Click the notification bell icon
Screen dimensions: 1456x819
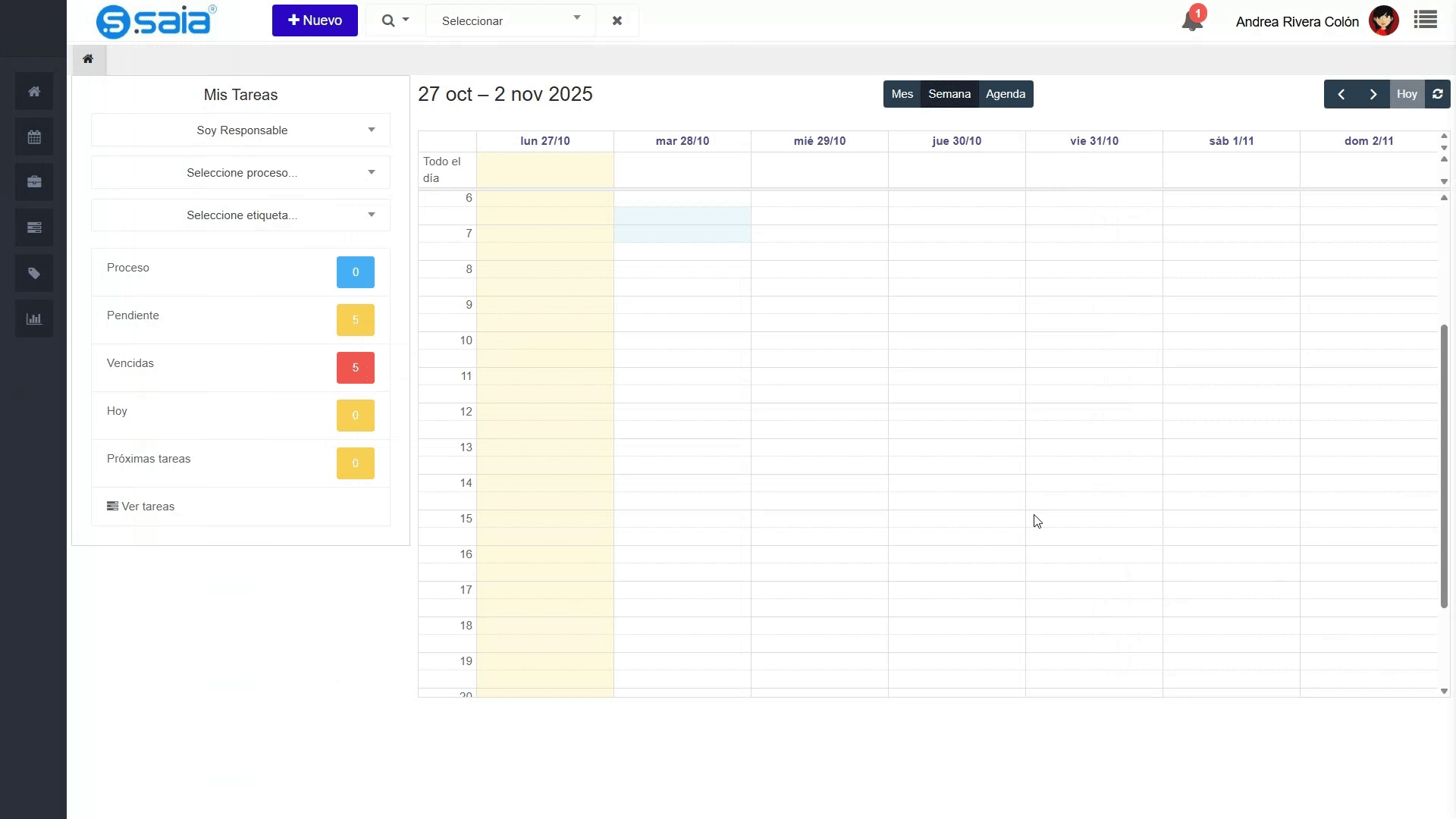(x=1192, y=20)
